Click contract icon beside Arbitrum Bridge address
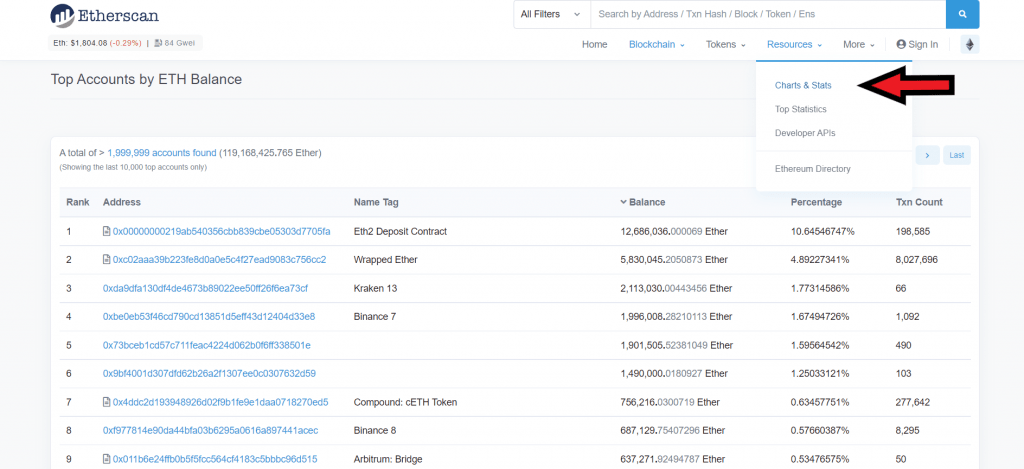The width and height of the screenshot is (1024, 469). coord(107,459)
